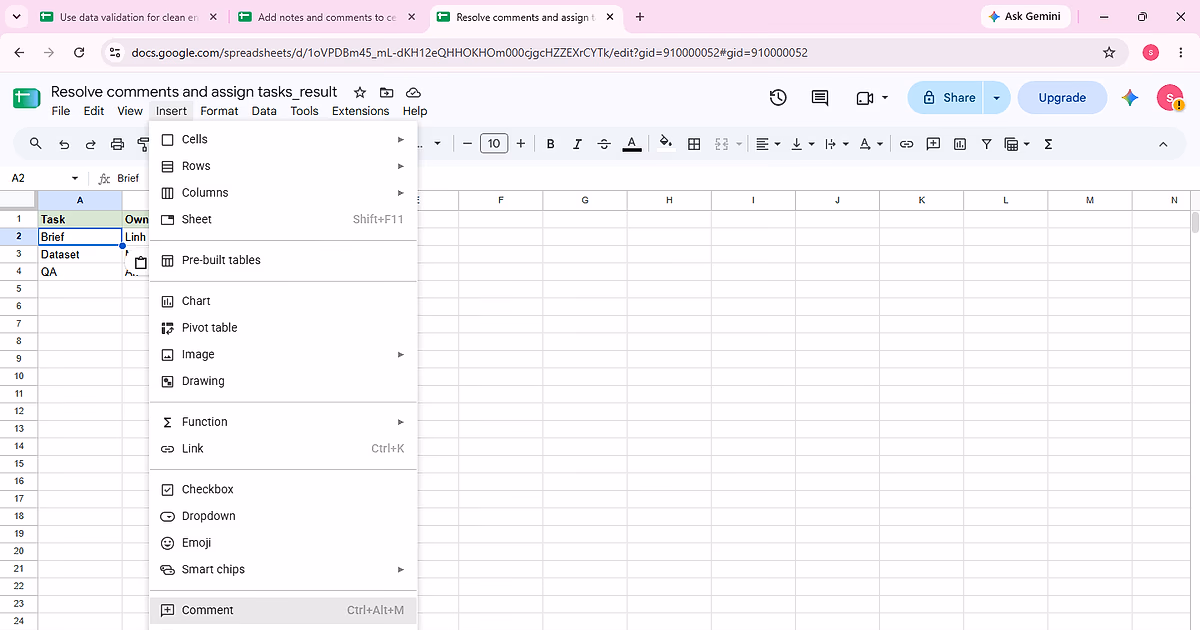Viewport: 1200px width, 630px height.
Task: Open the fill color picker
Action: click(667, 144)
